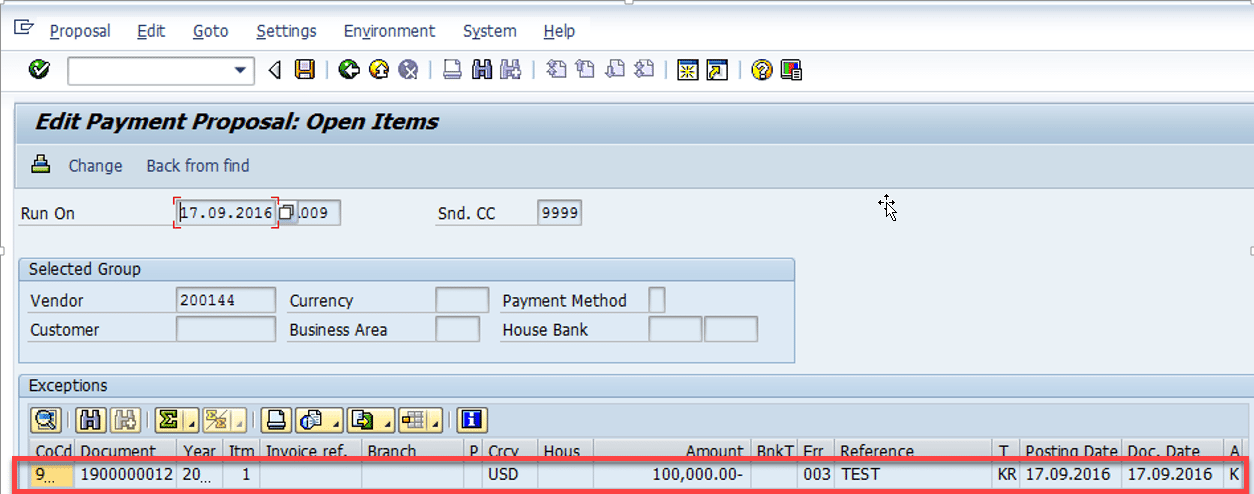Open the Help menu
This screenshot has width=1254, height=494.
[559, 31]
